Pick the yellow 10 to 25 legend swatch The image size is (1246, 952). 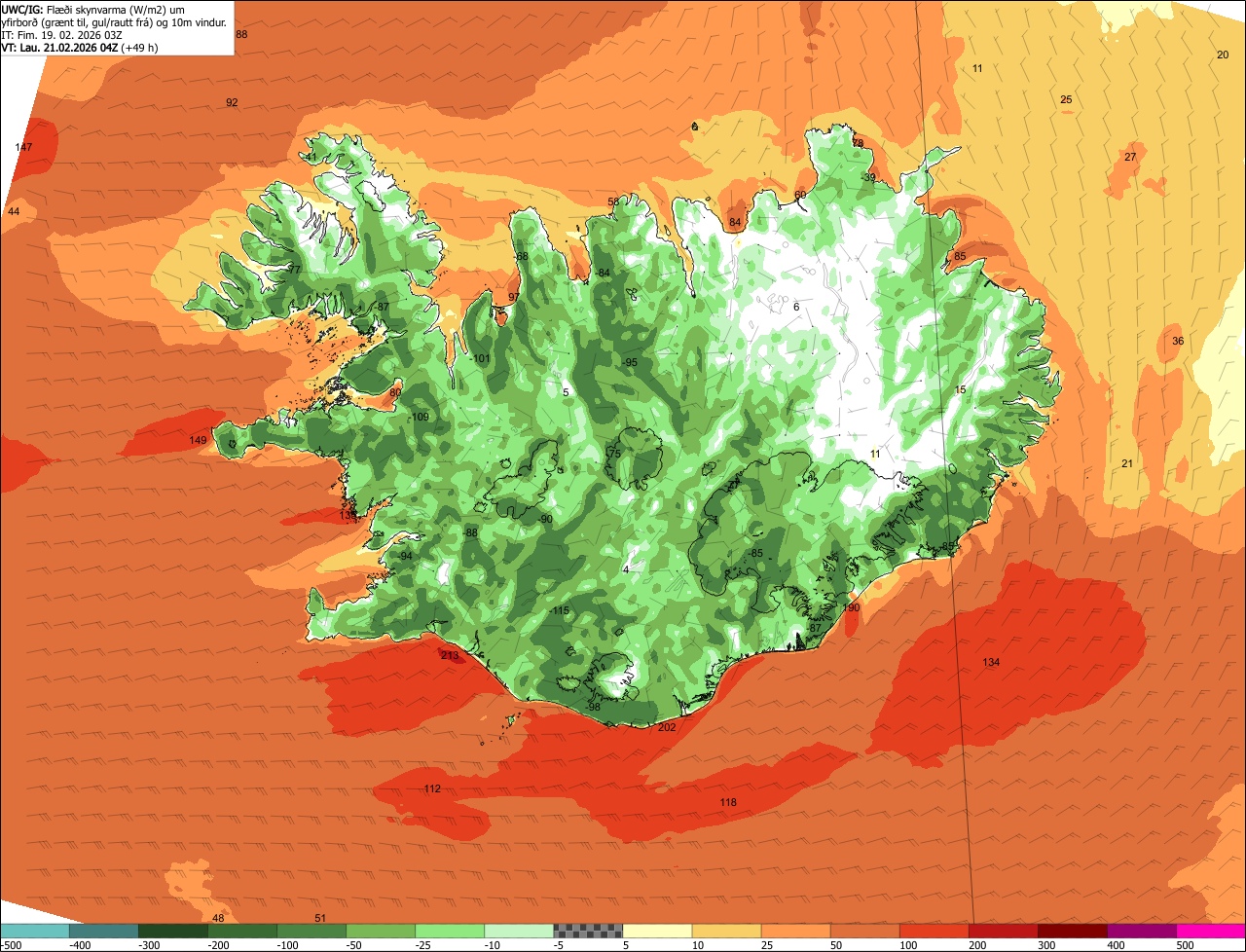(726, 931)
